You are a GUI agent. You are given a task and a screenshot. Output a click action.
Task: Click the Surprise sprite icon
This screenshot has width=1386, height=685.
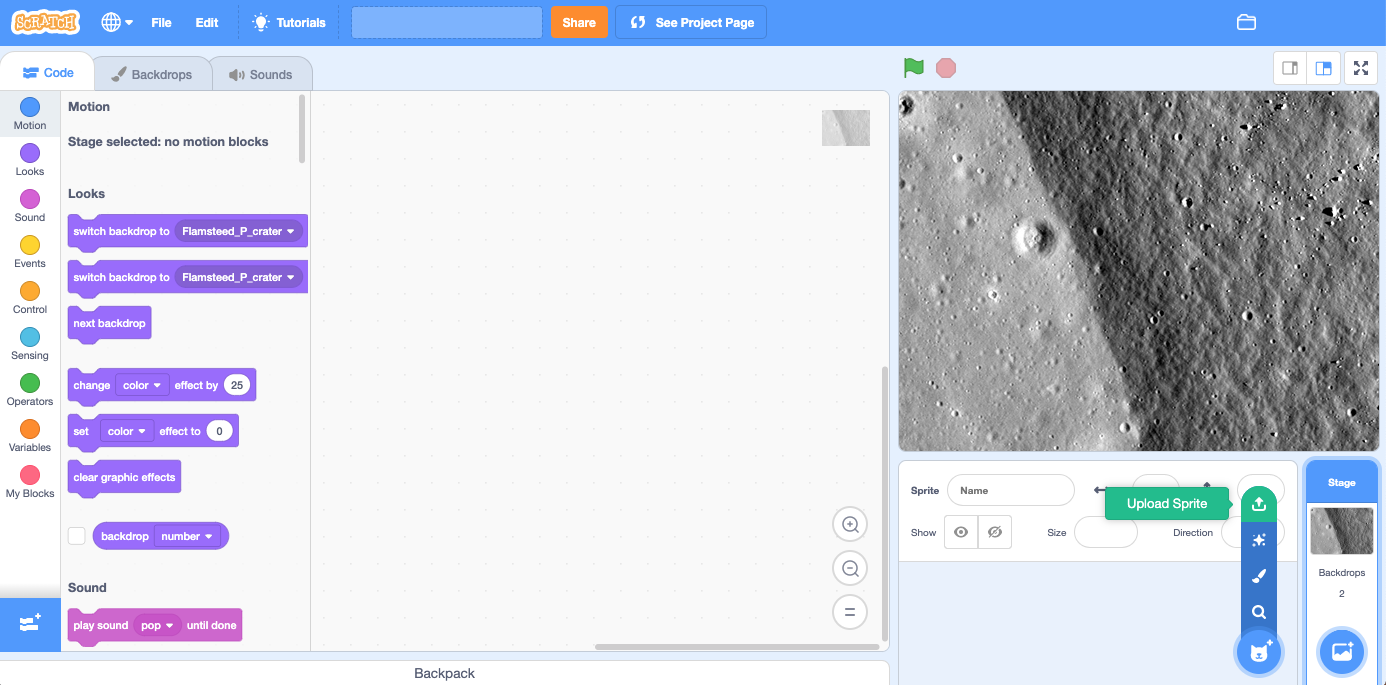click(1259, 540)
